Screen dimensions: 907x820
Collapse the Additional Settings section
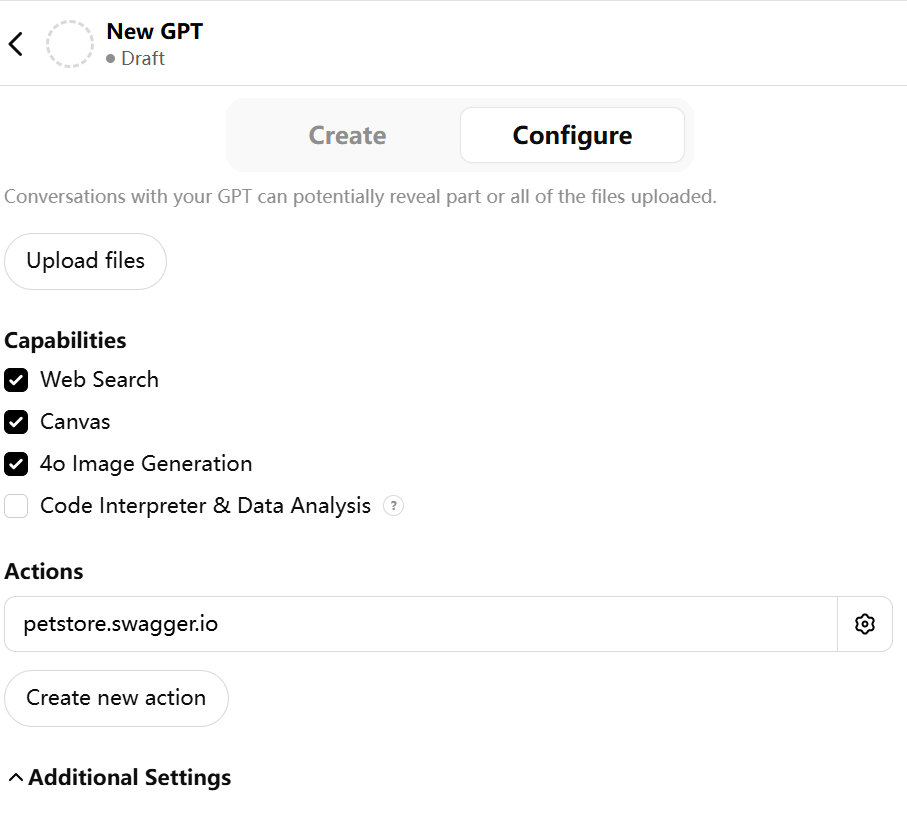(16, 778)
